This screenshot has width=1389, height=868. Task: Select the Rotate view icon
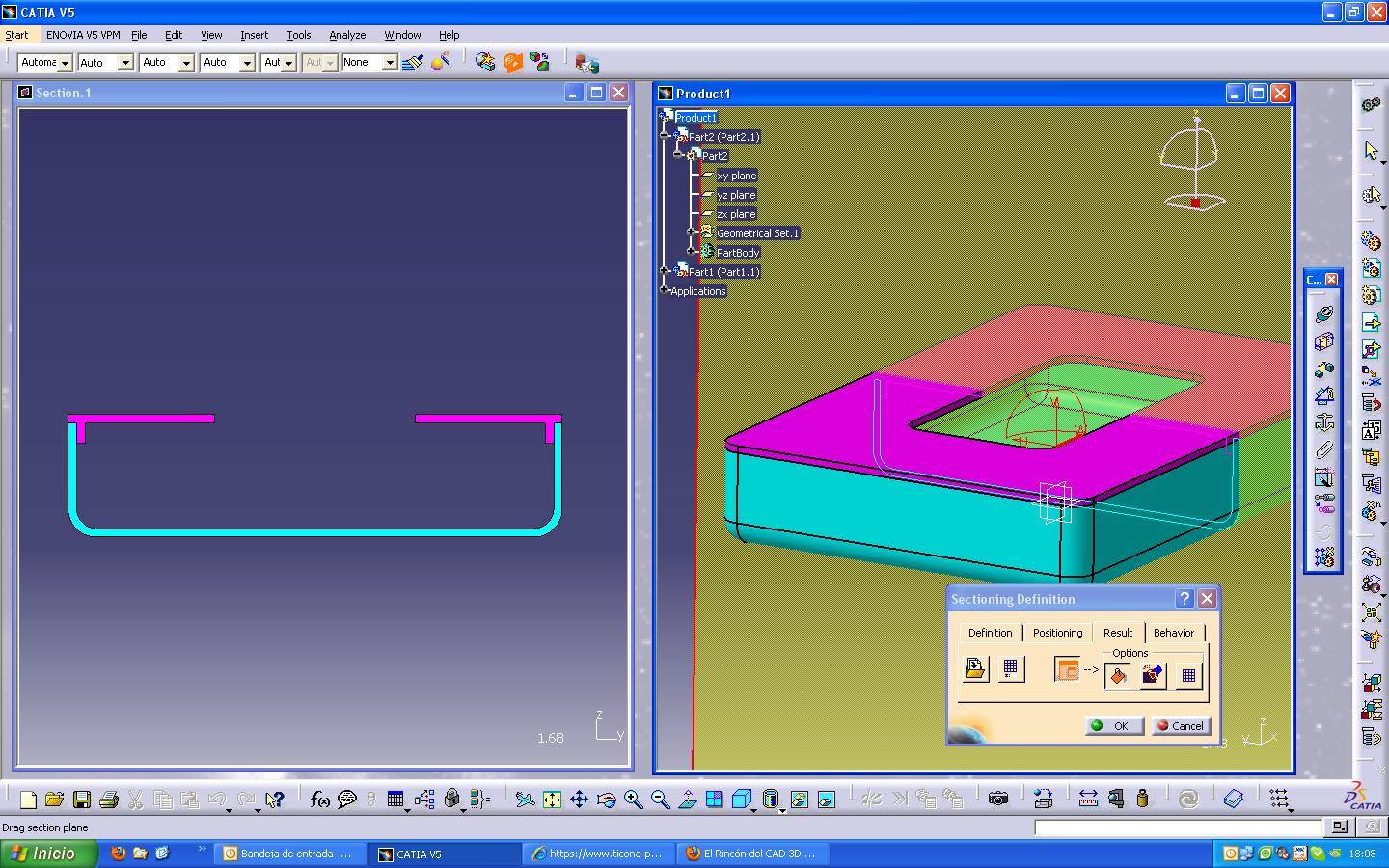(606, 800)
